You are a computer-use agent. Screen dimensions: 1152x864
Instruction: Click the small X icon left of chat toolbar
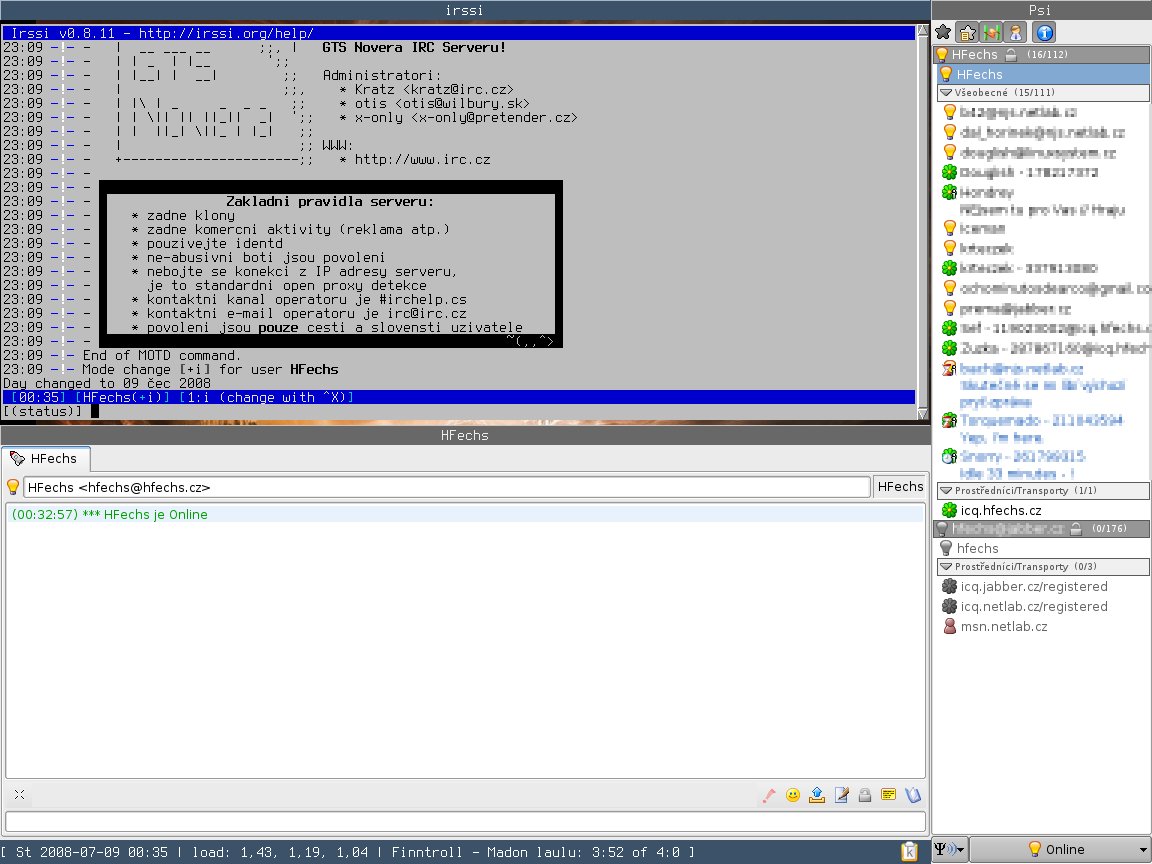(20, 794)
